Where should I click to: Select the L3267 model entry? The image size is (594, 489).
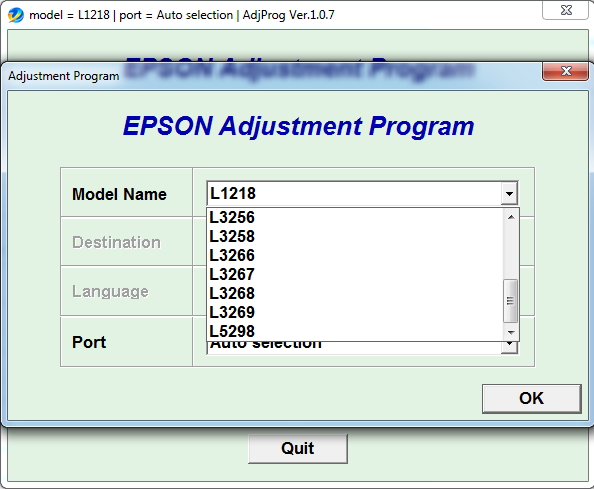[x=356, y=274]
